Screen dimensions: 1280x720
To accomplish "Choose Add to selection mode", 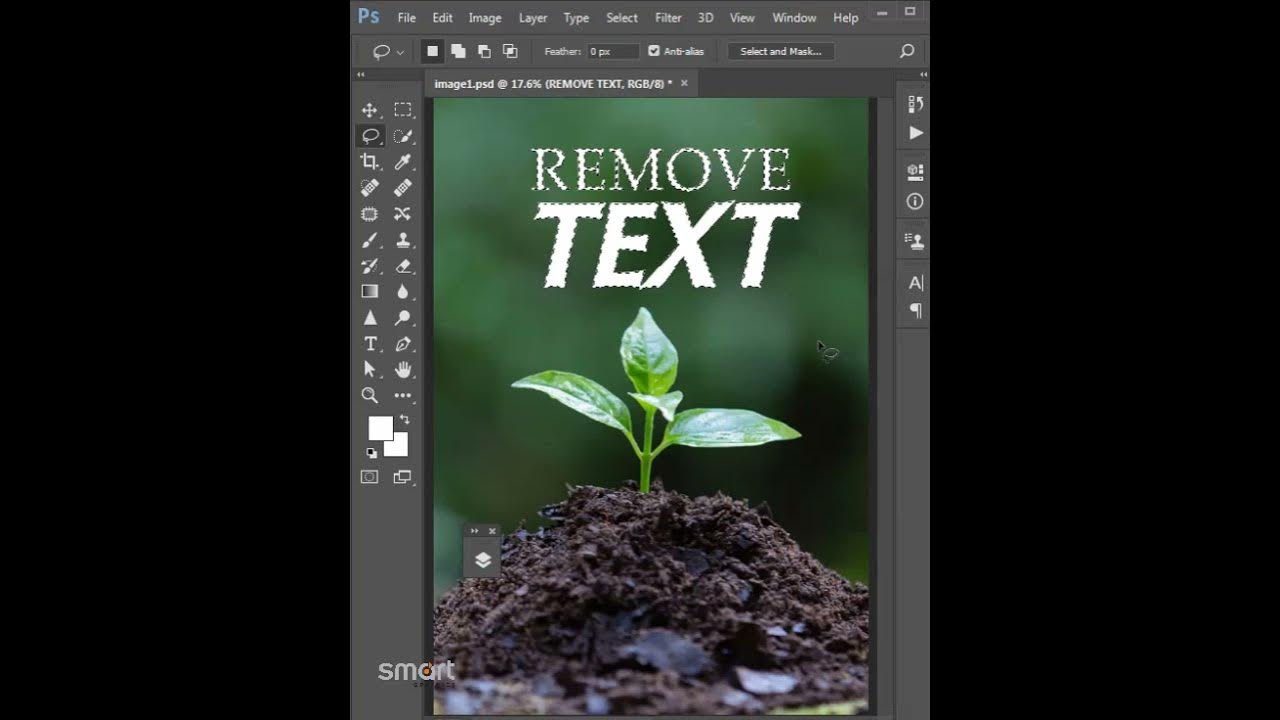I will (458, 51).
